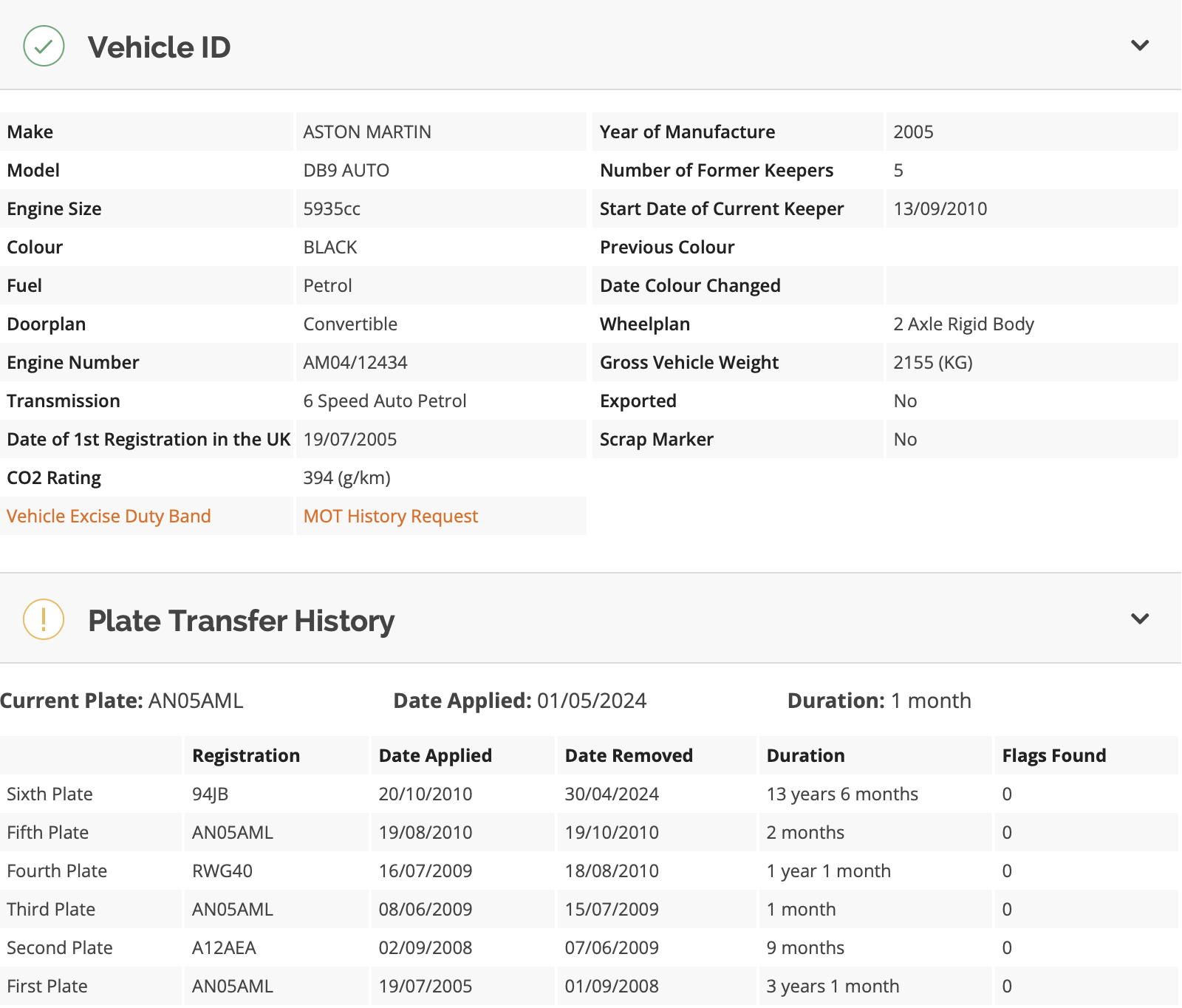
Task: Click the Scrap Marker value No
Action: pos(905,439)
